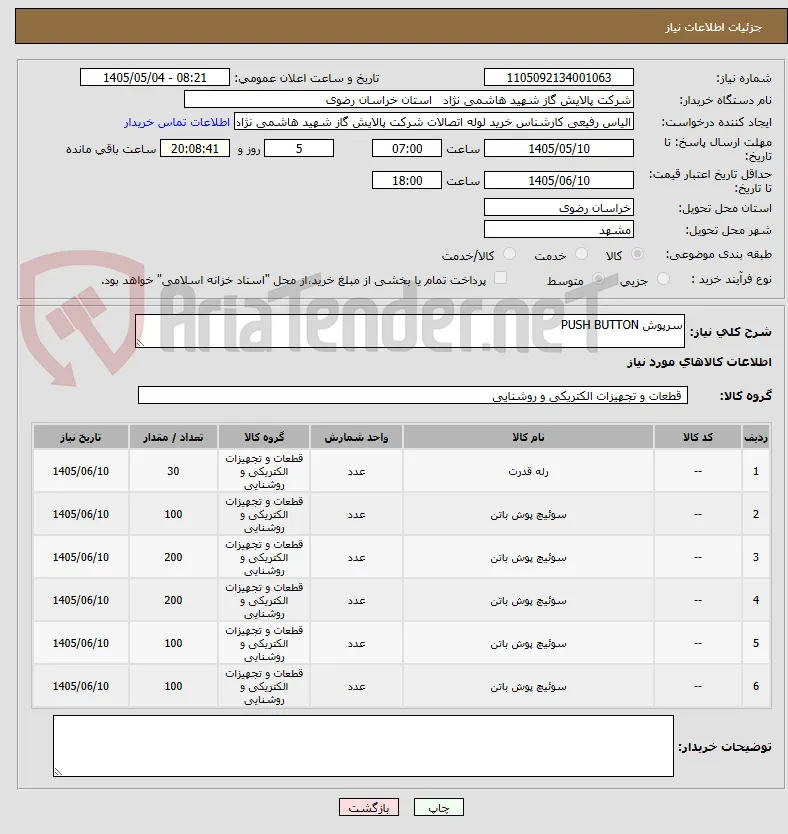Click the تاریخ نیاز column header
This screenshot has height=834, width=788.
tap(81, 437)
